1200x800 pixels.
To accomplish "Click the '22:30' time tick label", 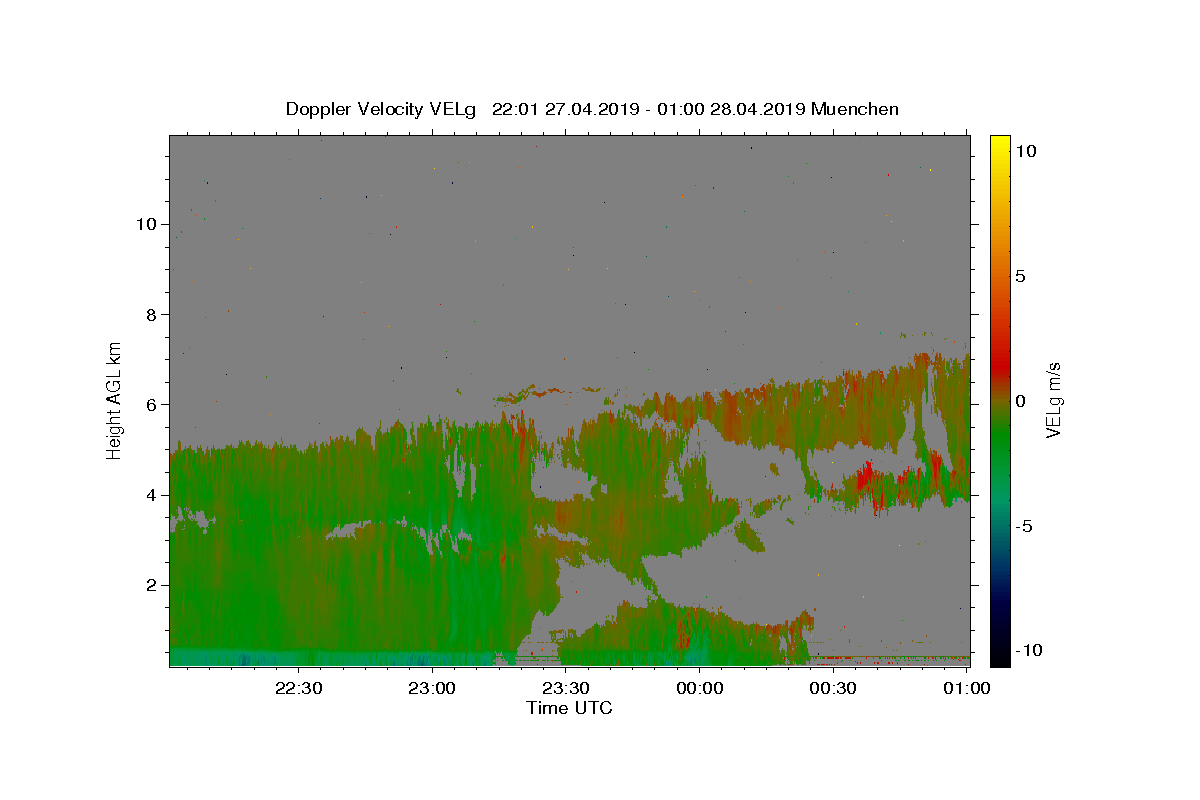I will (298, 688).
